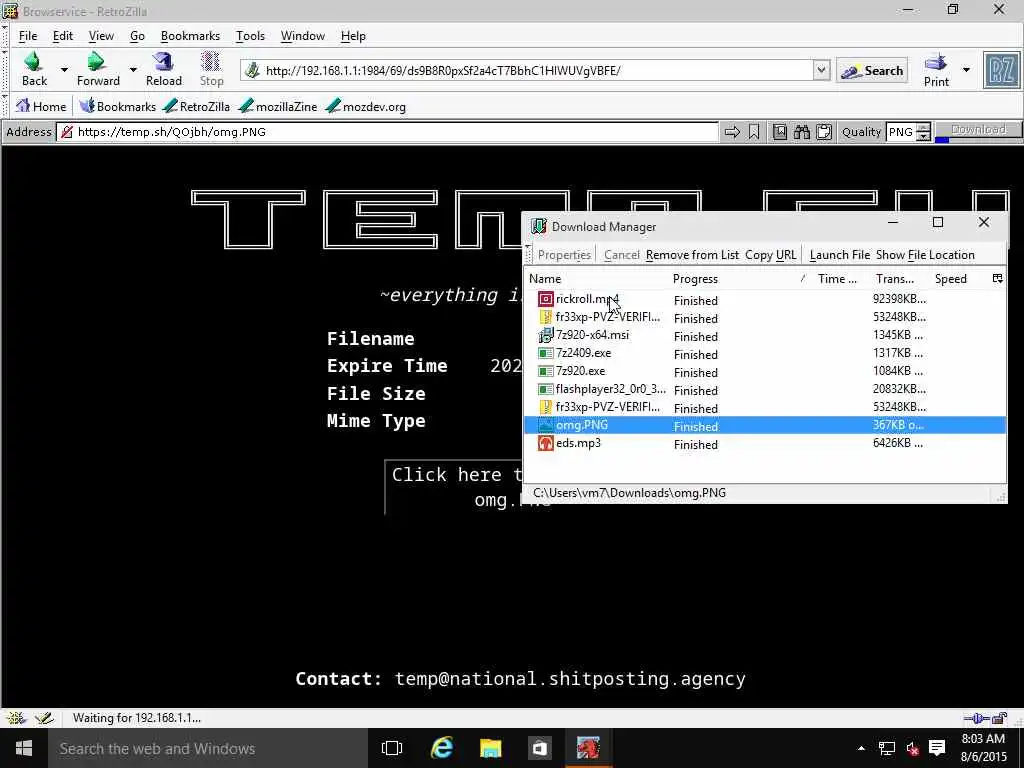Click Show File Location in Download Manager
Viewport: 1024px width, 768px height.
(925, 255)
